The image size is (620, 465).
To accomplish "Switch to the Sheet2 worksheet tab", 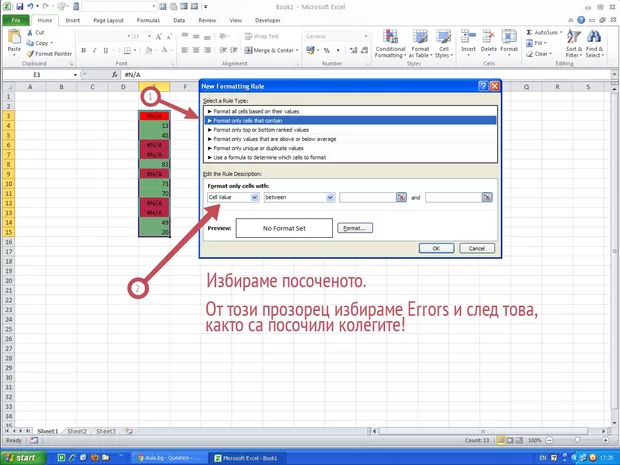I will point(77,431).
